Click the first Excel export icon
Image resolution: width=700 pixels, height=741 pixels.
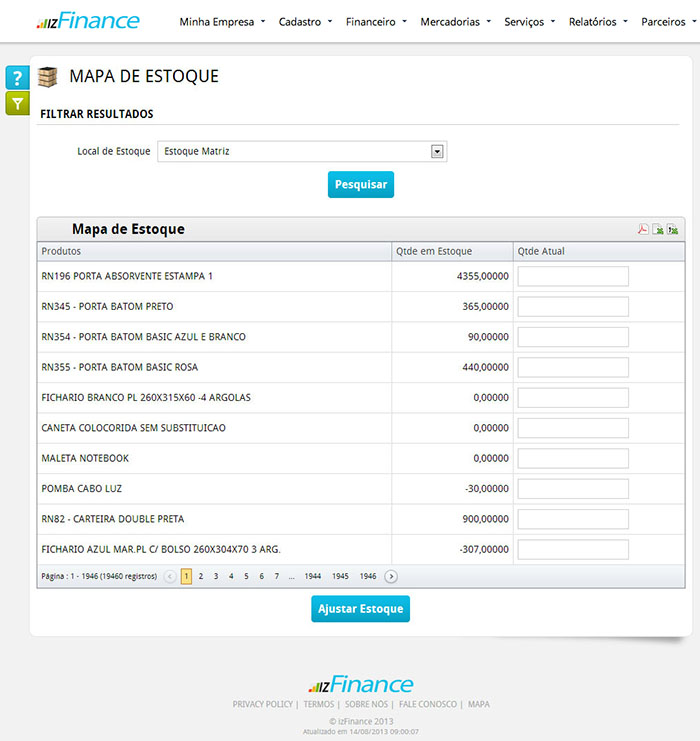658,229
